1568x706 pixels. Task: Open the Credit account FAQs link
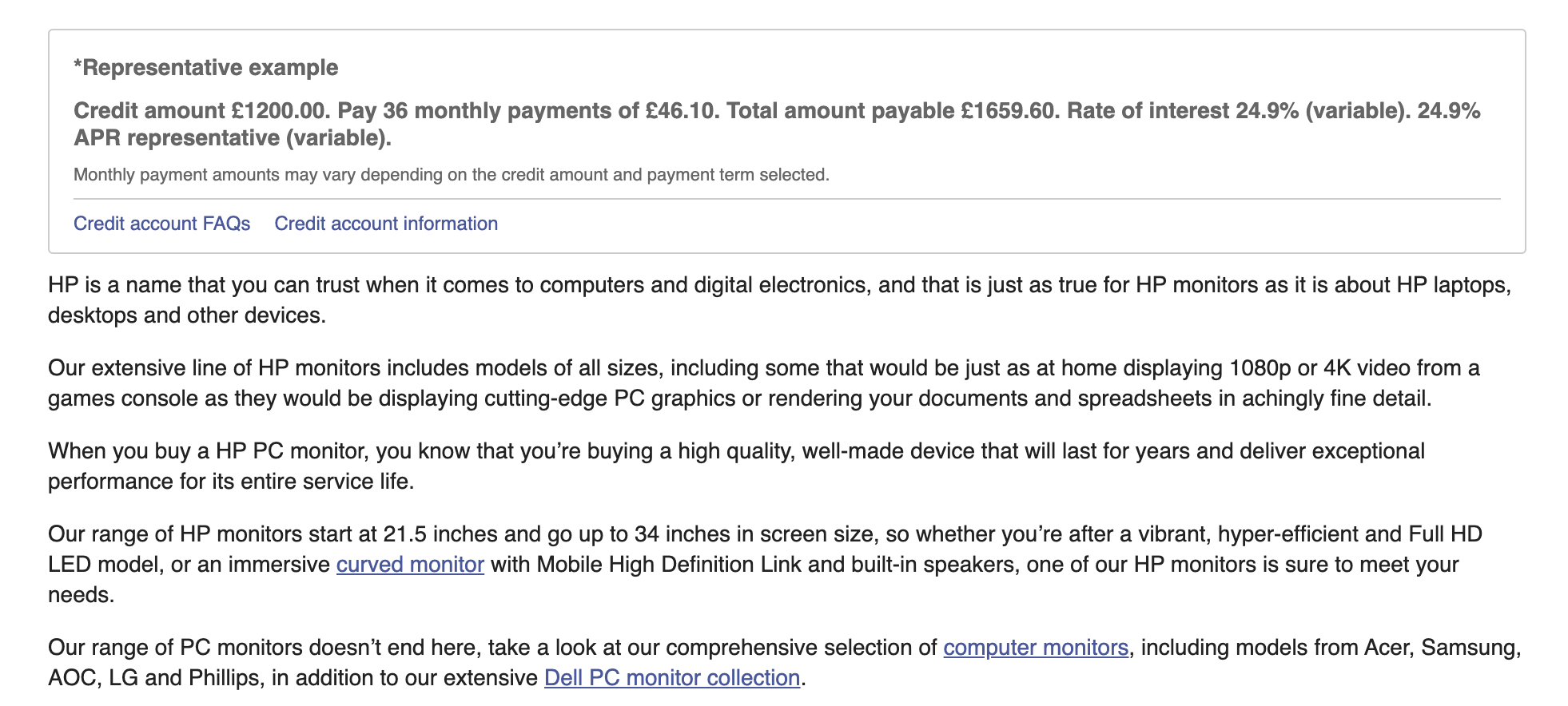161,224
